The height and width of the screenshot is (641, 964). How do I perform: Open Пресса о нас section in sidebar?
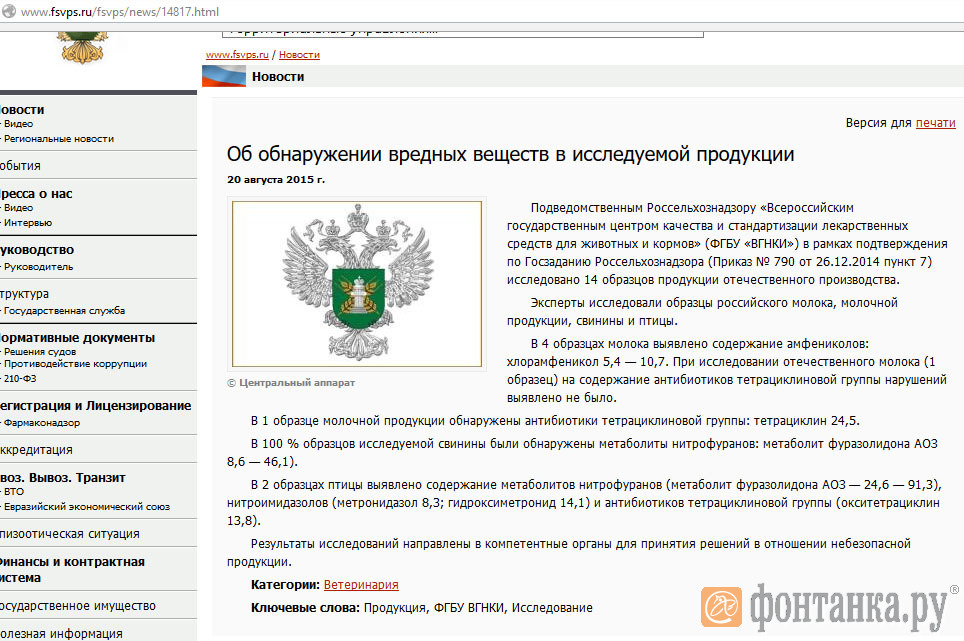click(x=36, y=194)
